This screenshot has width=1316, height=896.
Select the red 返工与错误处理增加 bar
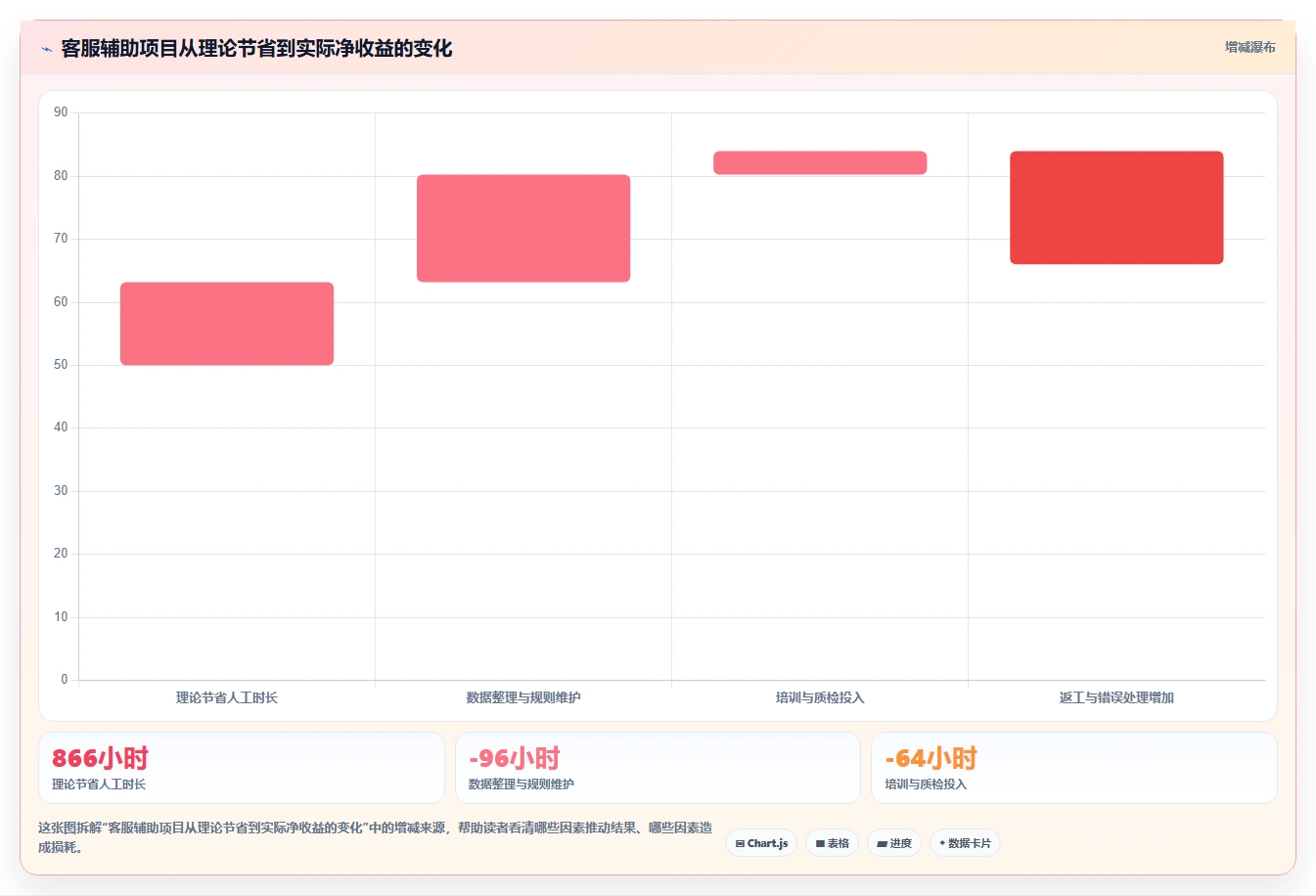point(1116,207)
